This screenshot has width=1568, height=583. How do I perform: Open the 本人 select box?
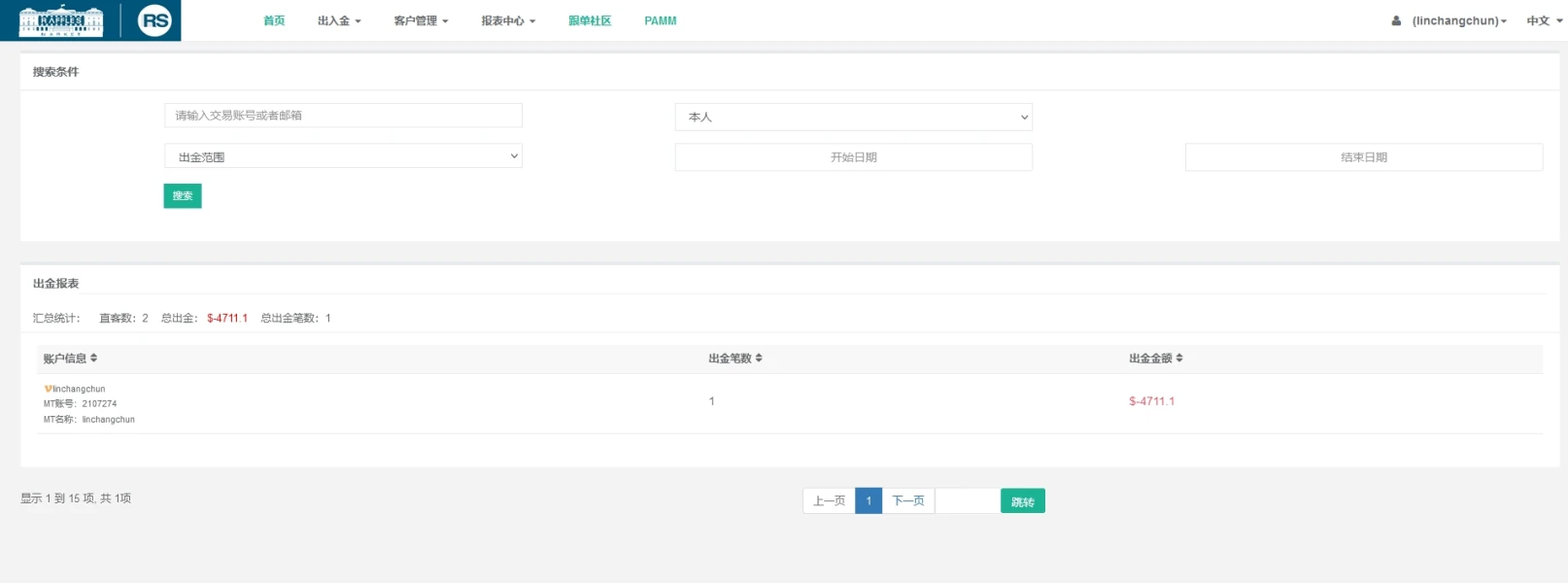point(853,117)
